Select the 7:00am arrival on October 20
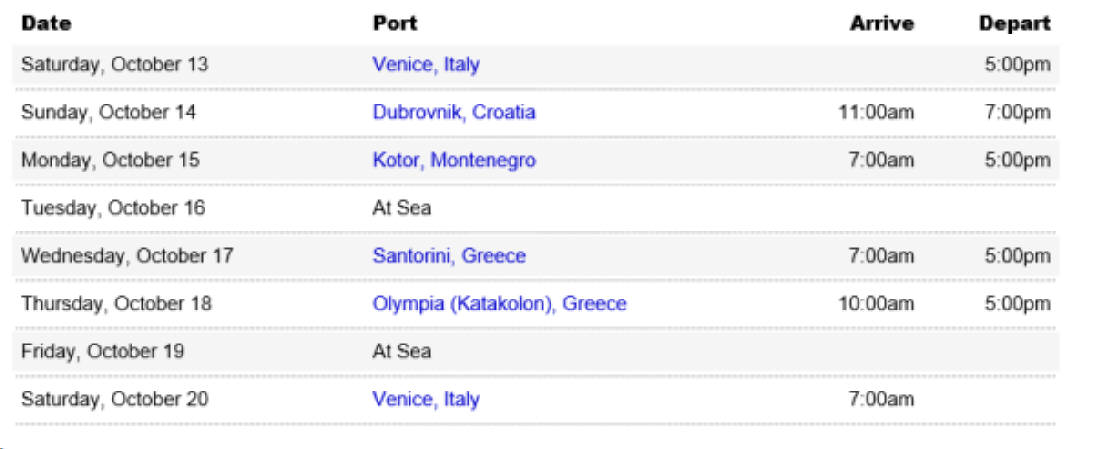1093x449 pixels. 880,399
